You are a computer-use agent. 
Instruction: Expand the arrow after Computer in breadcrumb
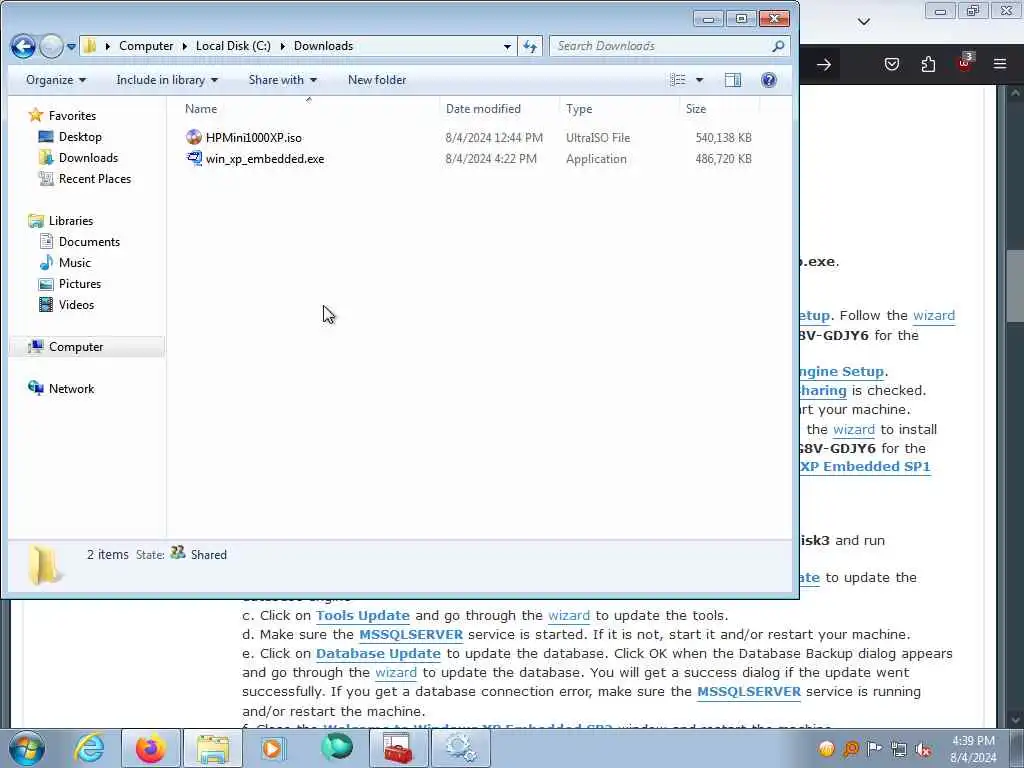point(185,46)
